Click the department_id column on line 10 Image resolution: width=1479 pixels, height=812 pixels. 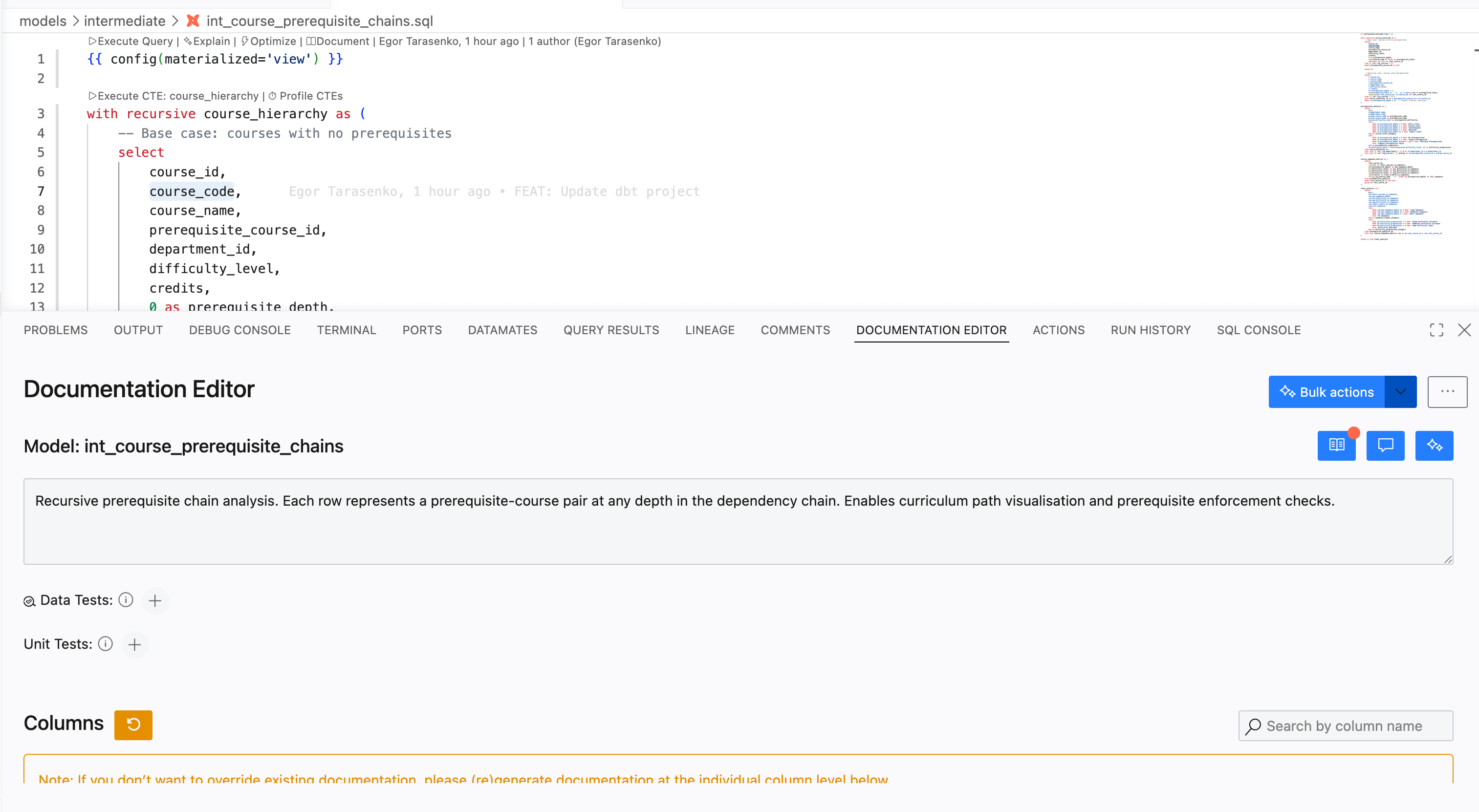pyautogui.click(x=199, y=249)
